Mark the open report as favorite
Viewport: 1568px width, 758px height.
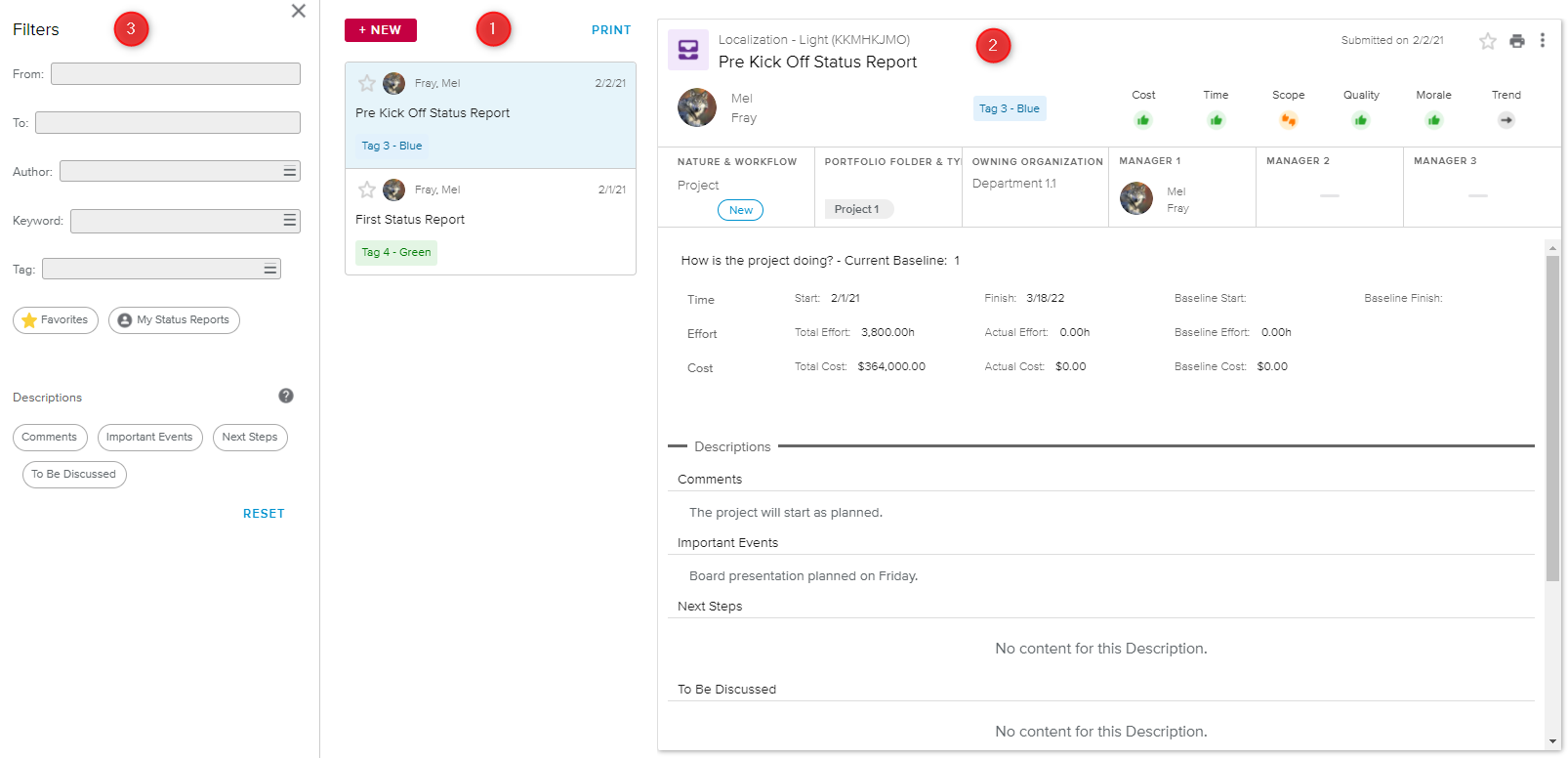[1487, 41]
